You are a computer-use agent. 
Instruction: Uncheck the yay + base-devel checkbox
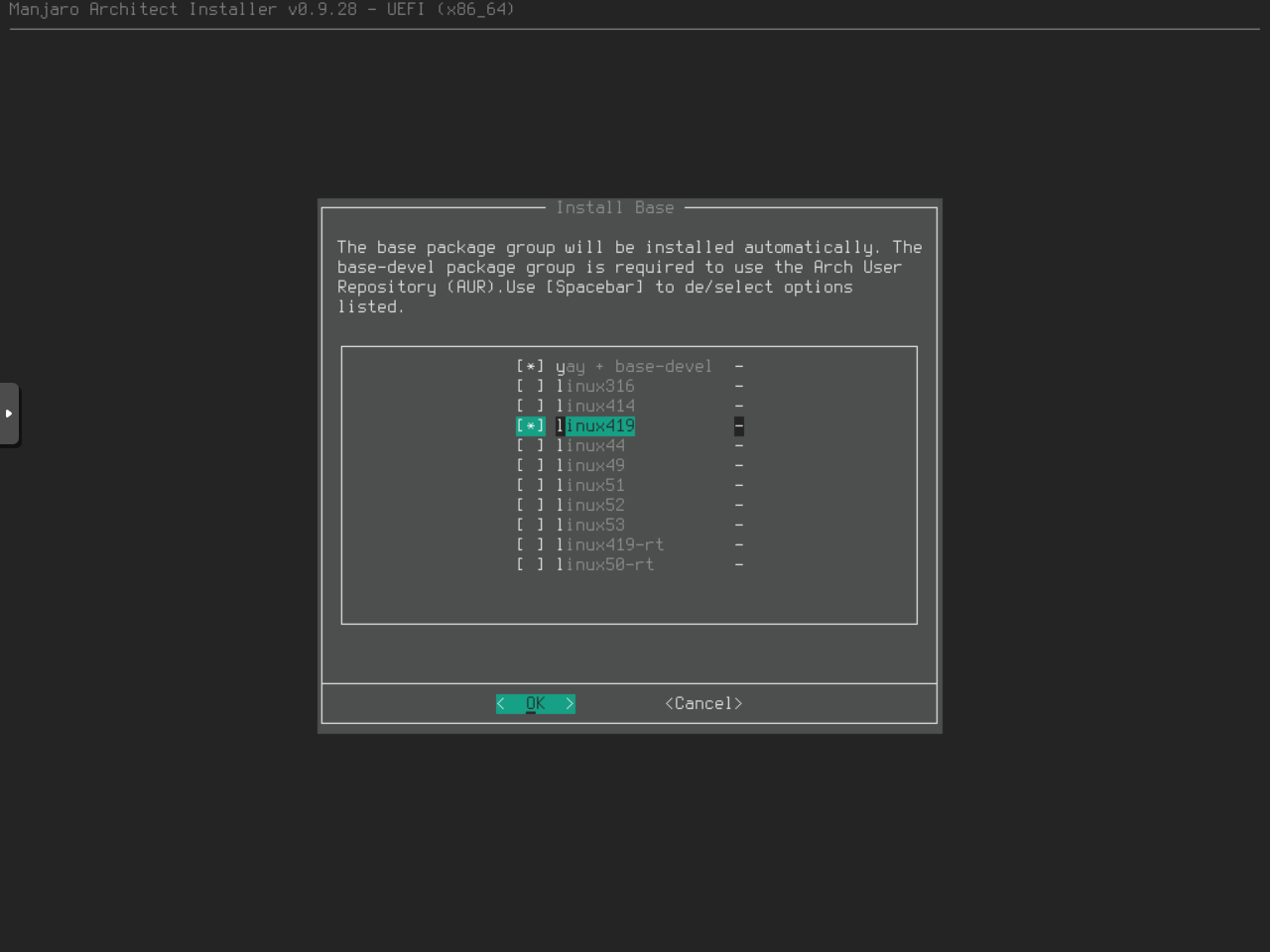pos(530,367)
